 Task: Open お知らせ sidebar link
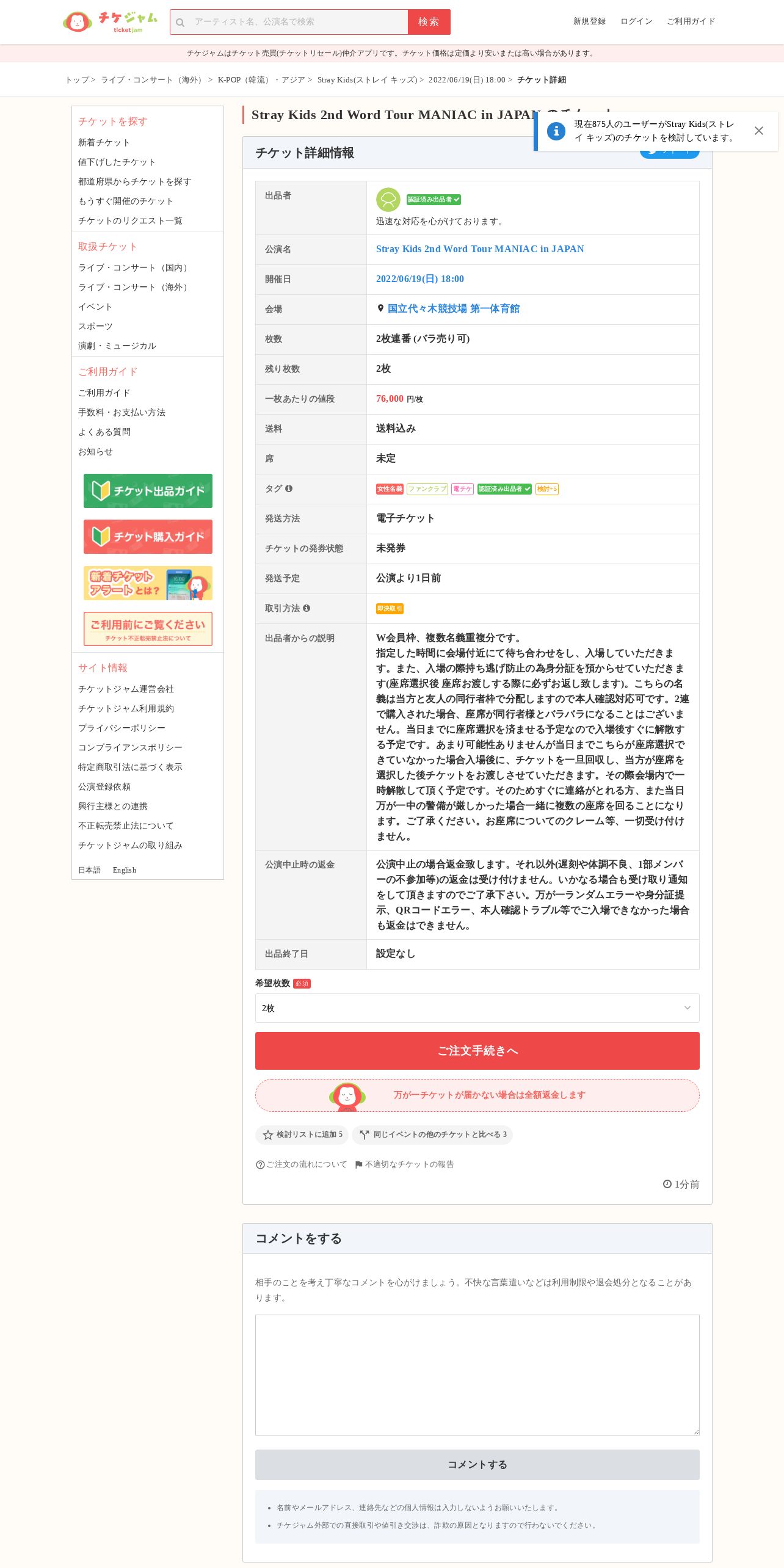click(95, 451)
